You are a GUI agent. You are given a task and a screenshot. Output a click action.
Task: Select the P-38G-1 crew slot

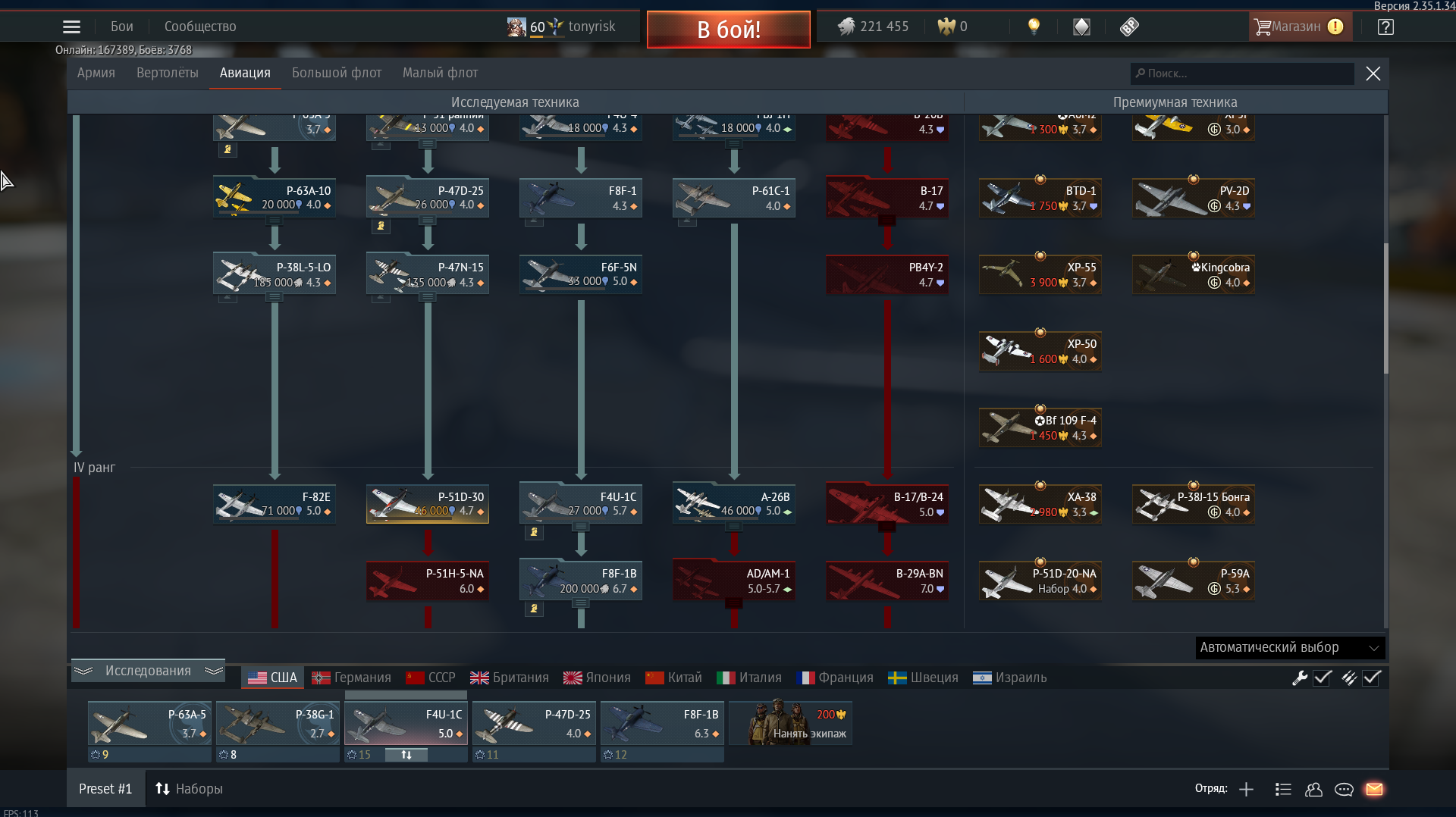[278, 724]
